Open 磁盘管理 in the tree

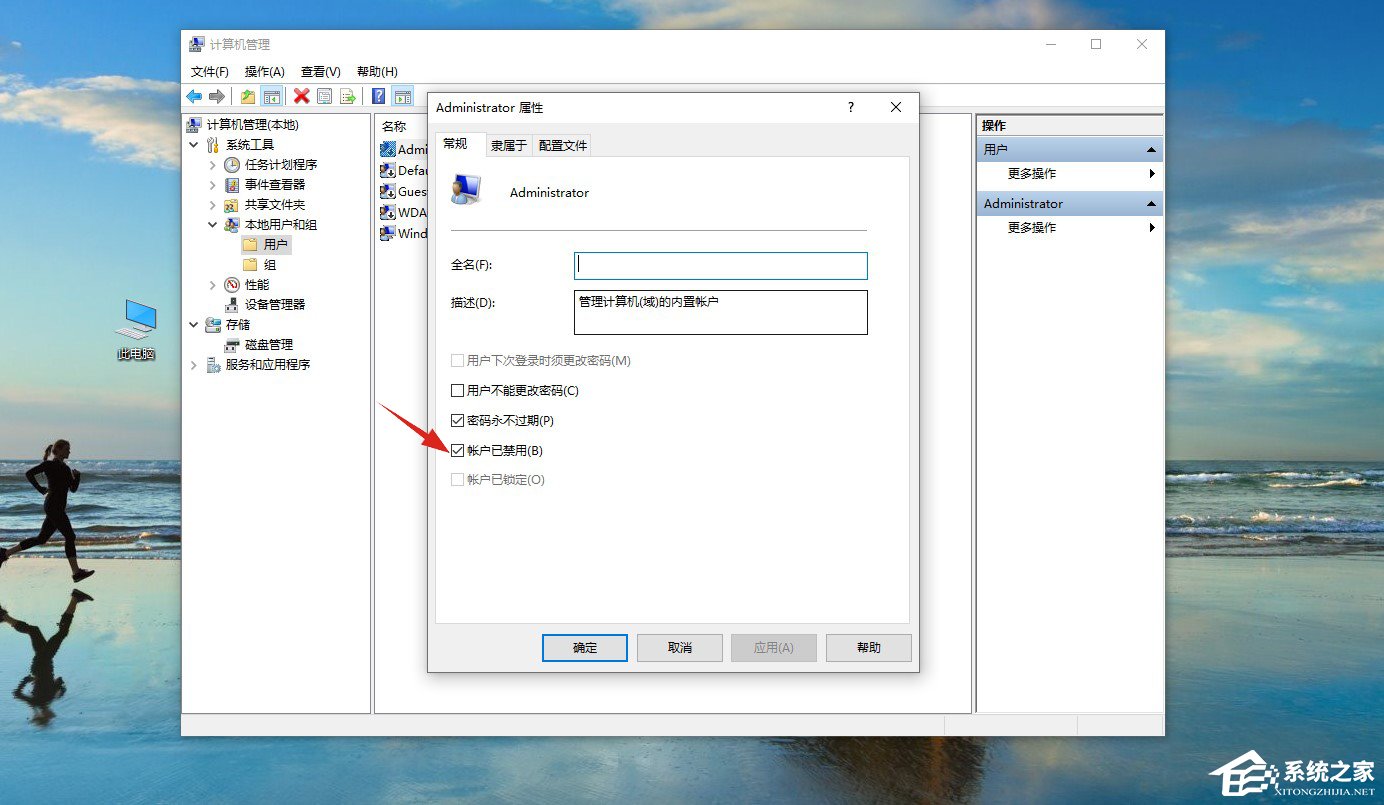[258, 345]
